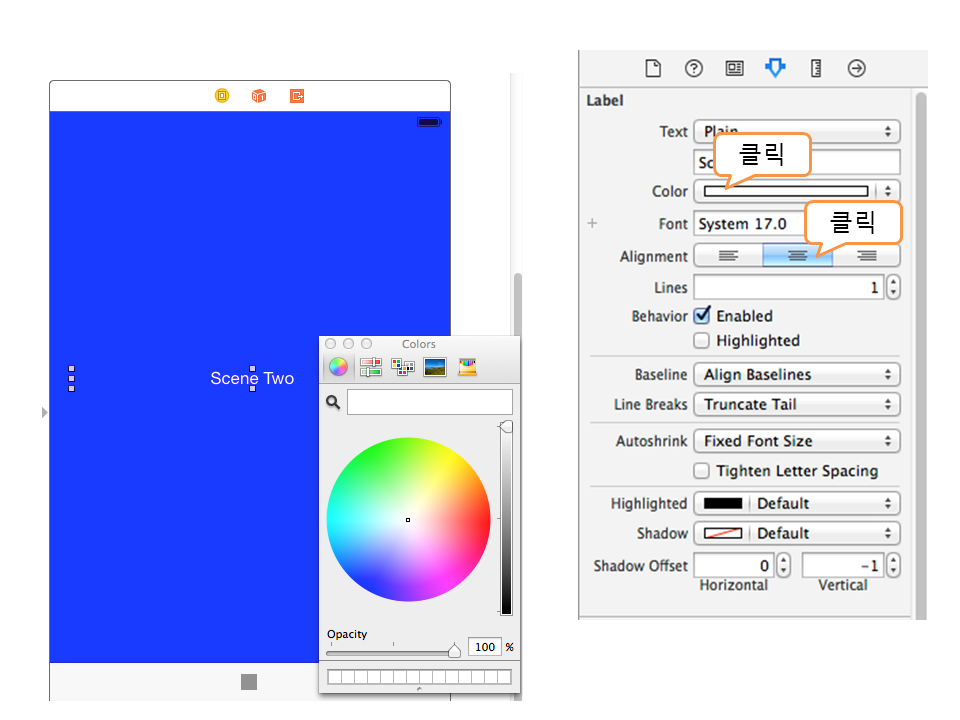Show the Connections inspector arrow icon
Viewport: 960px width, 720px height.
click(856, 68)
